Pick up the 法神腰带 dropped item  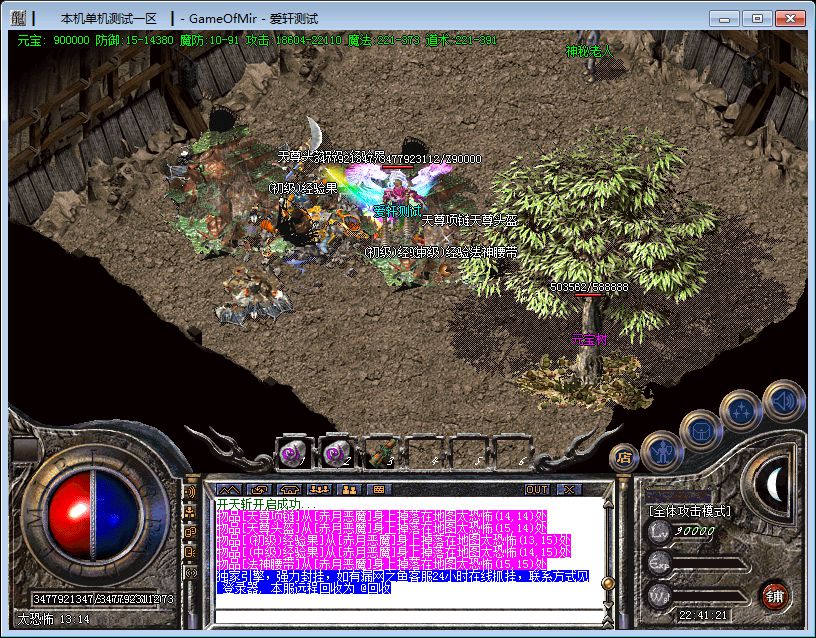click(x=494, y=253)
